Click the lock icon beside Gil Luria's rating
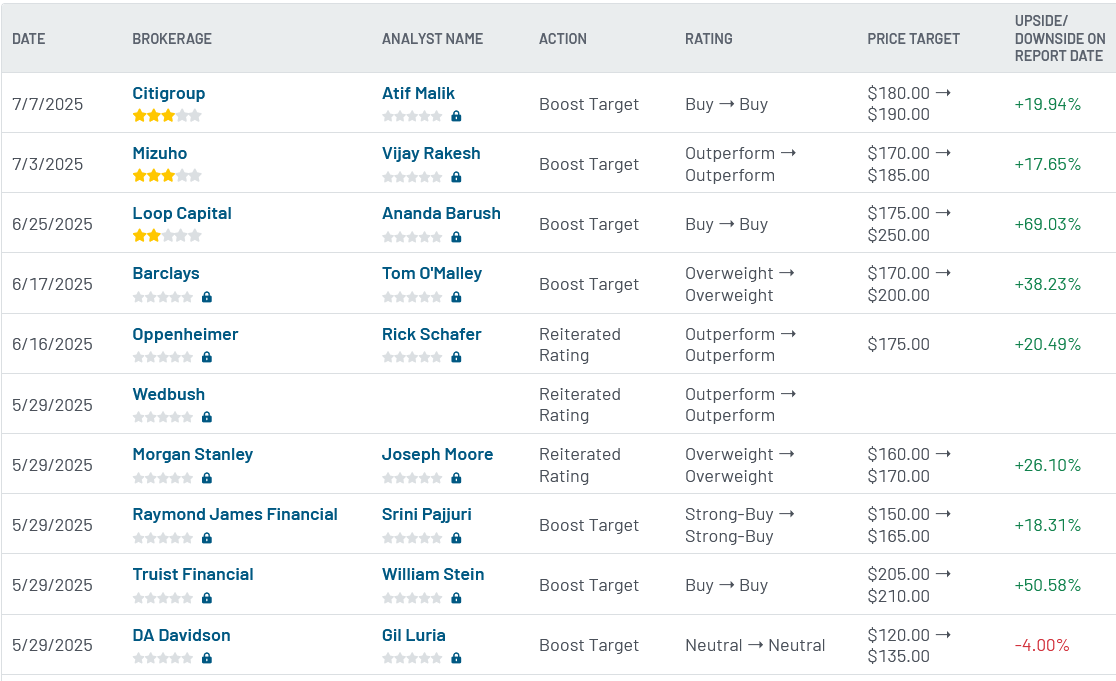The width and height of the screenshot is (1116, 681). [x=455, y=658]
